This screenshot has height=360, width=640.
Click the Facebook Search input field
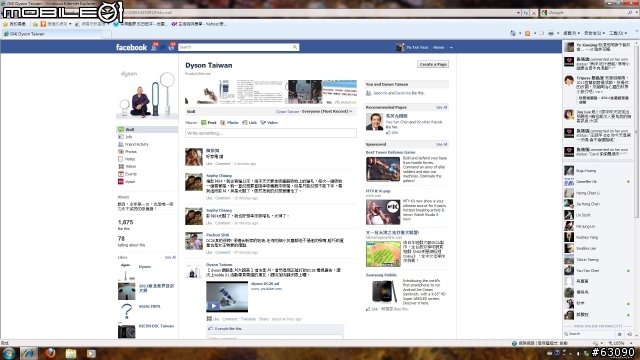click(x=235, y=47)
